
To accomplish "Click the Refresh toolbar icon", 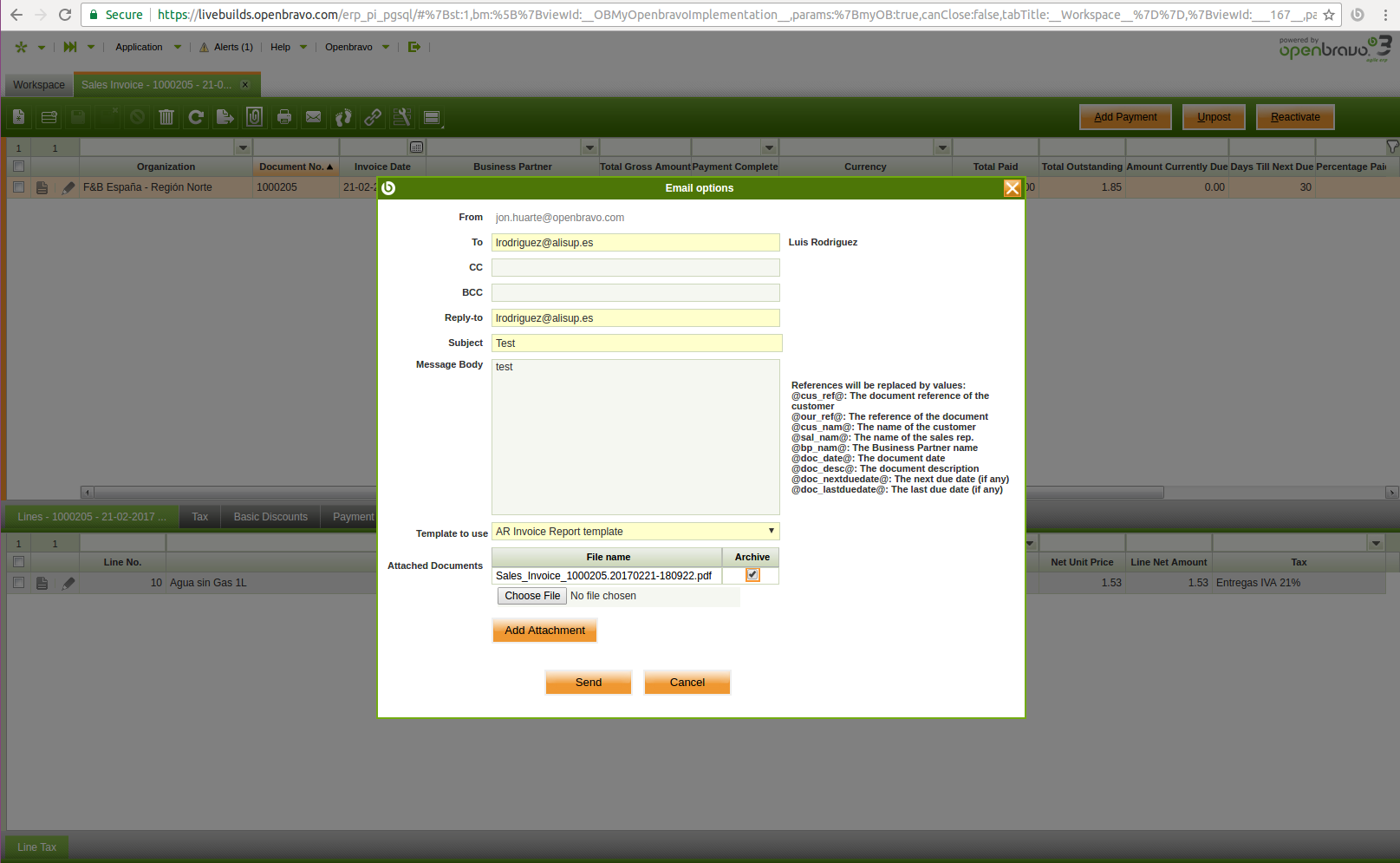I will click(196, 117).
